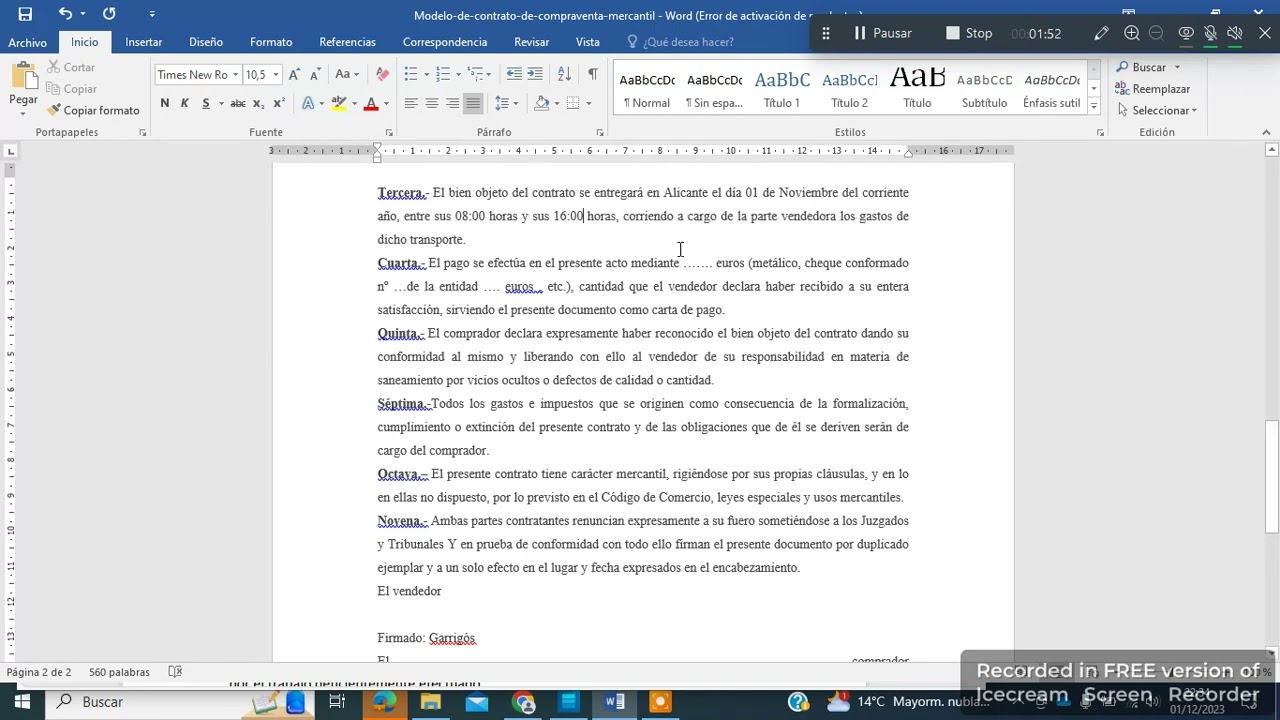Redo or repeat the last action
This screenshot has height=720, width=1280.
[x=109, y=14]
